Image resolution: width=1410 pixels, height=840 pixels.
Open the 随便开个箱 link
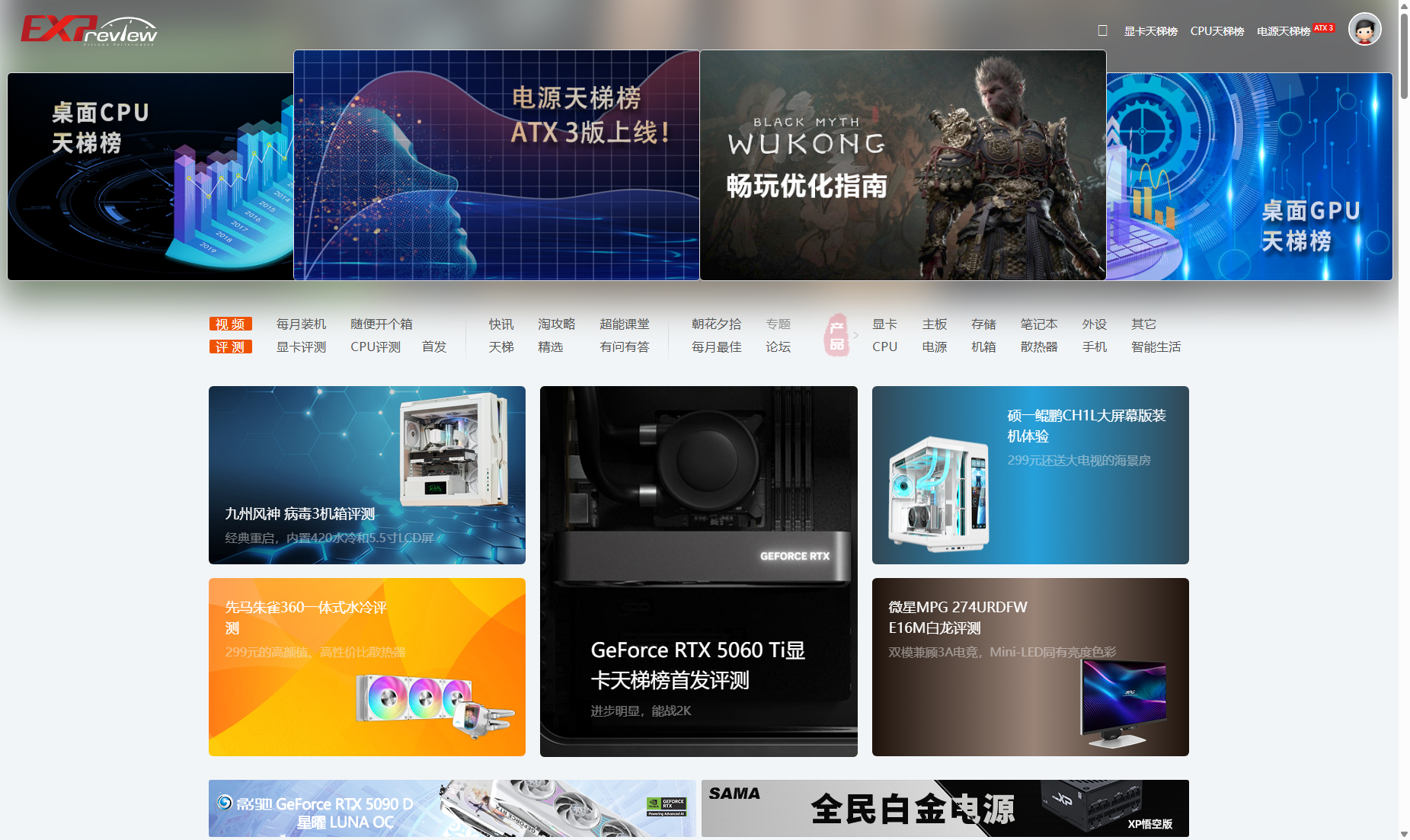tap(382, 324)
